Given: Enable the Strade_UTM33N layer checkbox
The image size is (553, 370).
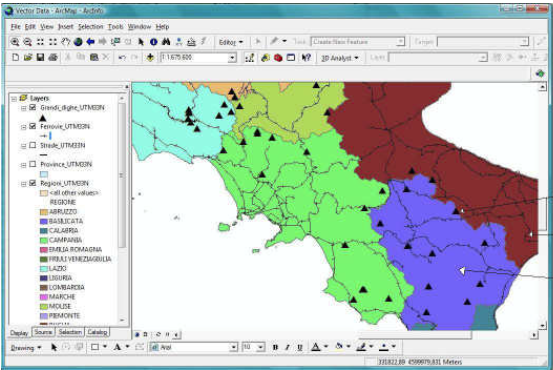Looking at the screenshot, I should (x=32, y=145).
